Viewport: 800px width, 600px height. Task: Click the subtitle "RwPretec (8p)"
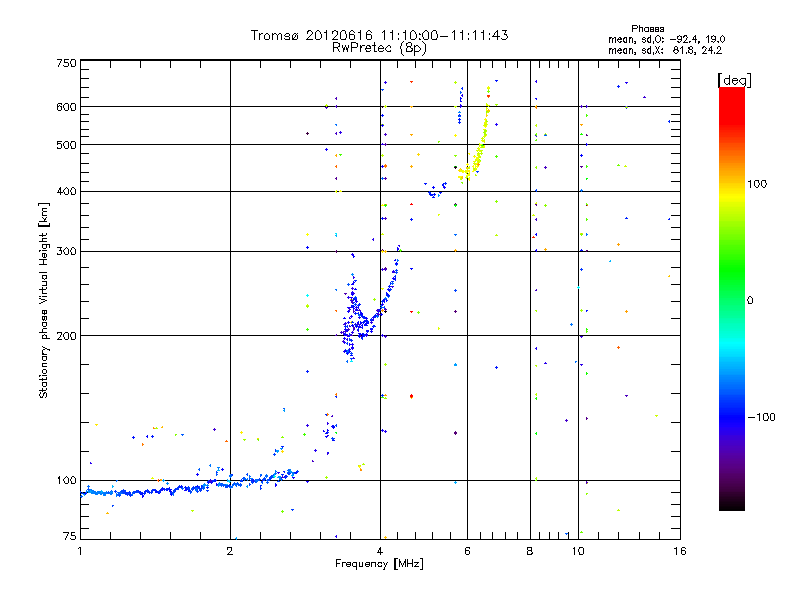[379, 48]
